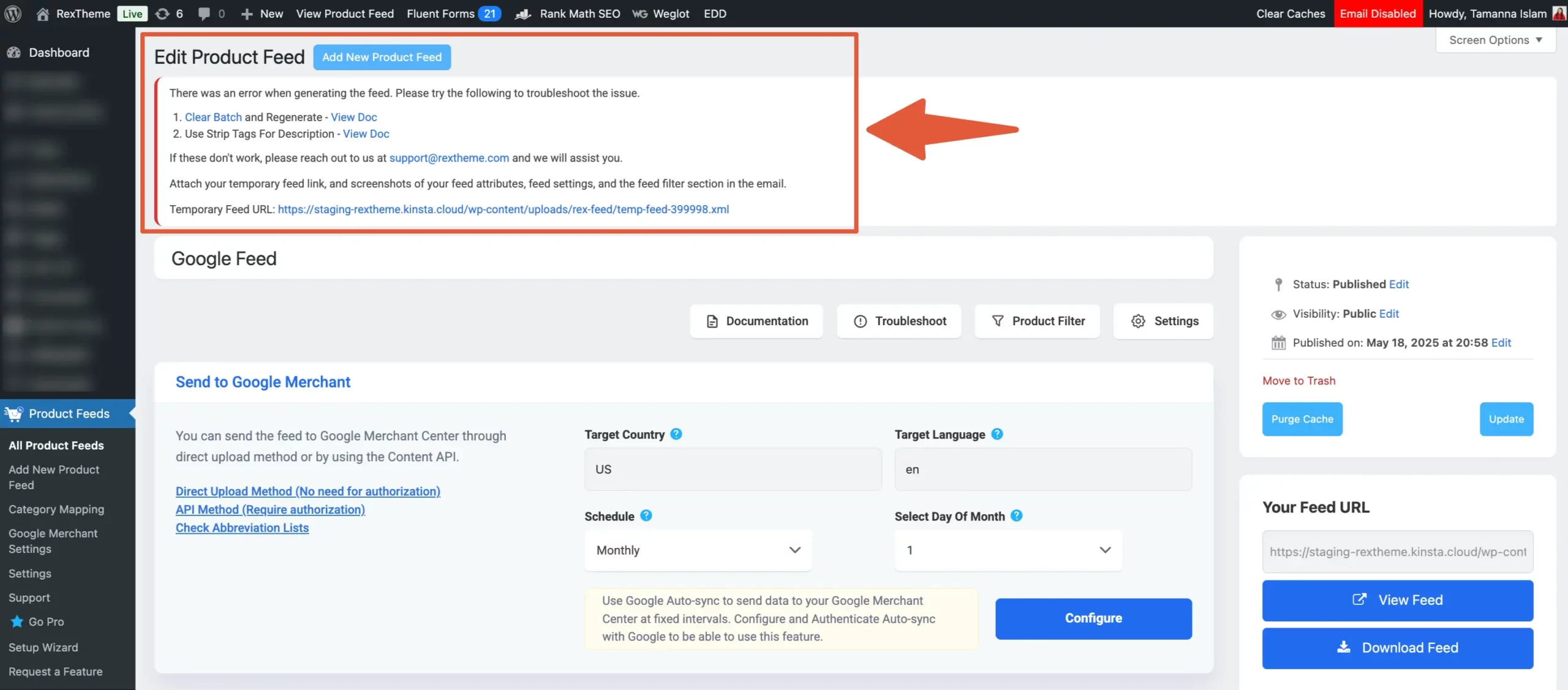Click the help icon beside Schedule
1568x690 pixels.
[x=646, y=516]
